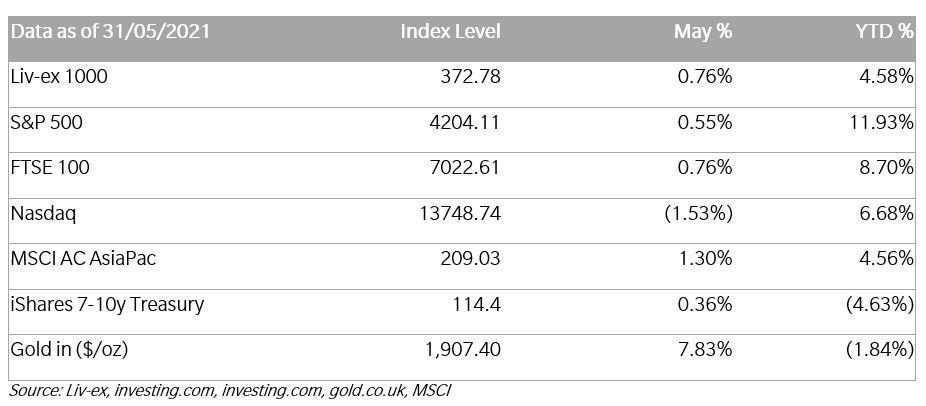
Task: Select the Treasury YTD value (4.63%)
Action: [880, 304]
